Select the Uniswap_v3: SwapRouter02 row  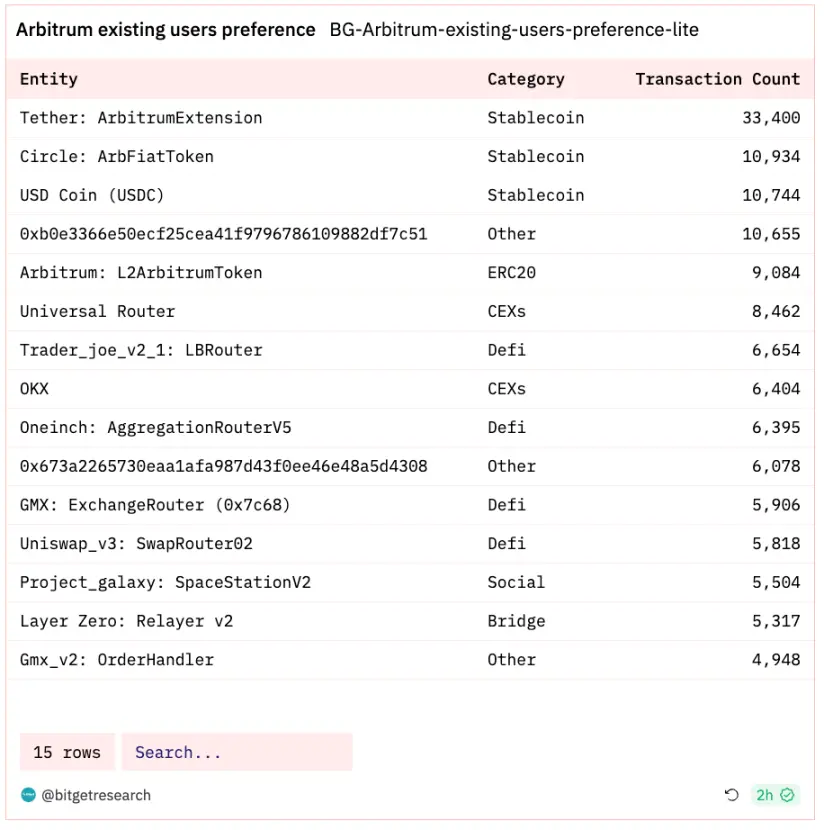click(136, 544)
